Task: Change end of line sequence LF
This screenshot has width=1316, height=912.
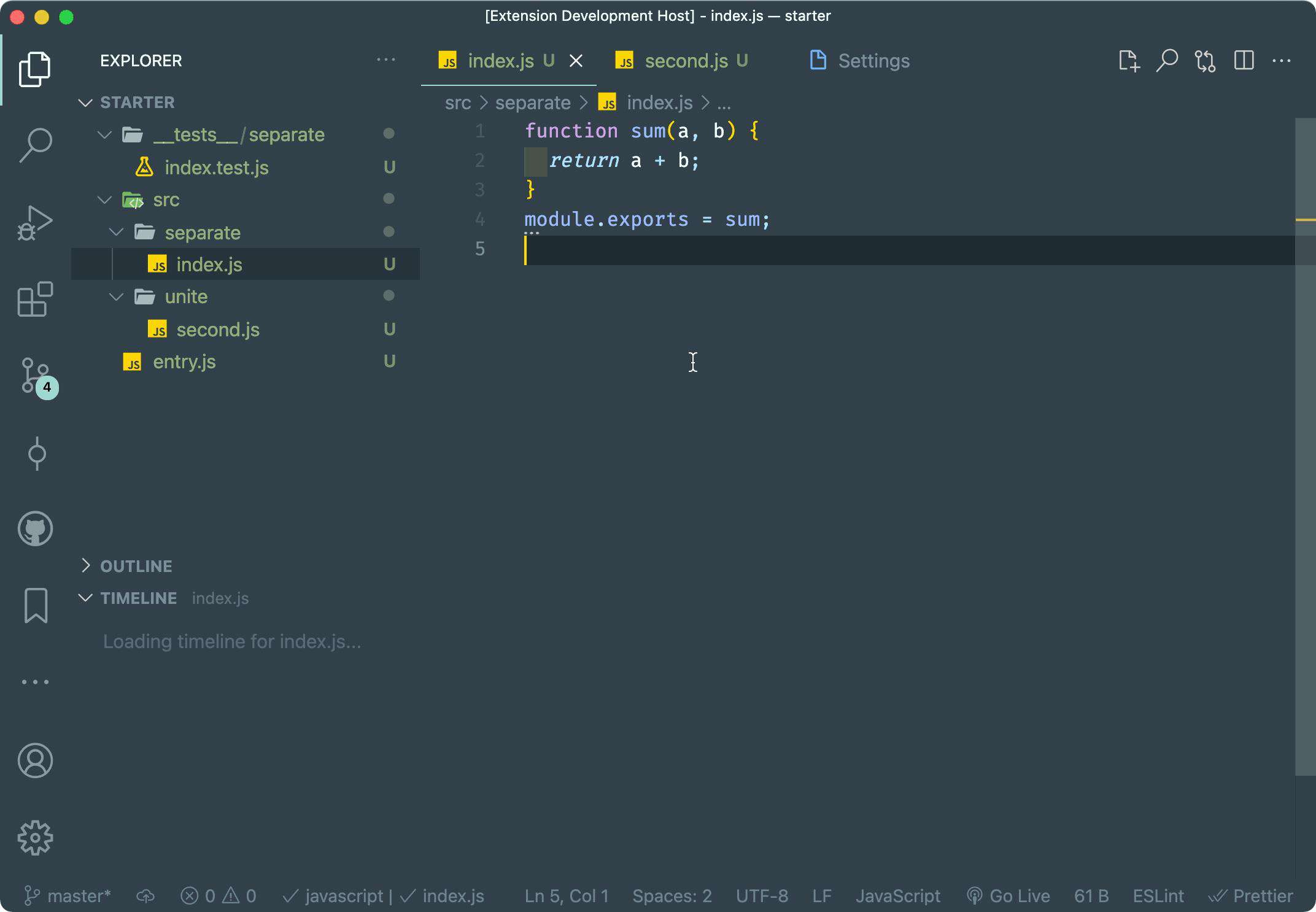Action: tap(822, 896)
